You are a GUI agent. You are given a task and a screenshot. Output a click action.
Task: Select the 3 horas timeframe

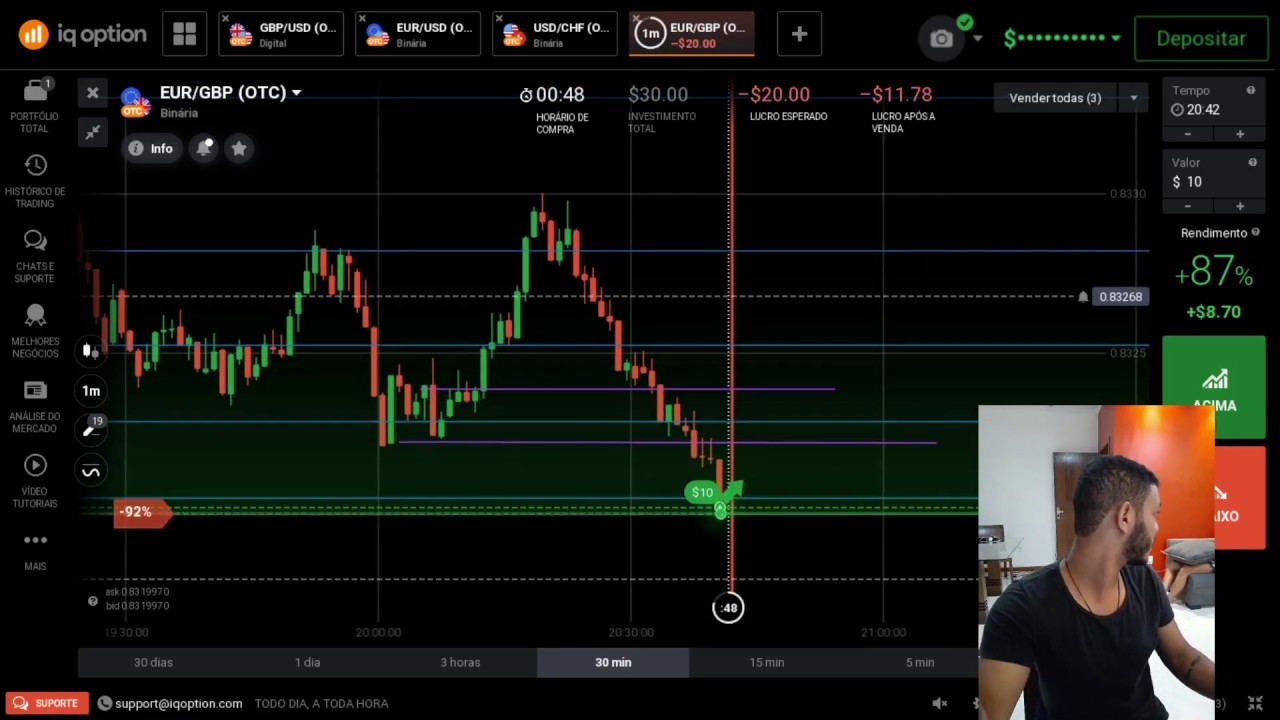460,662
